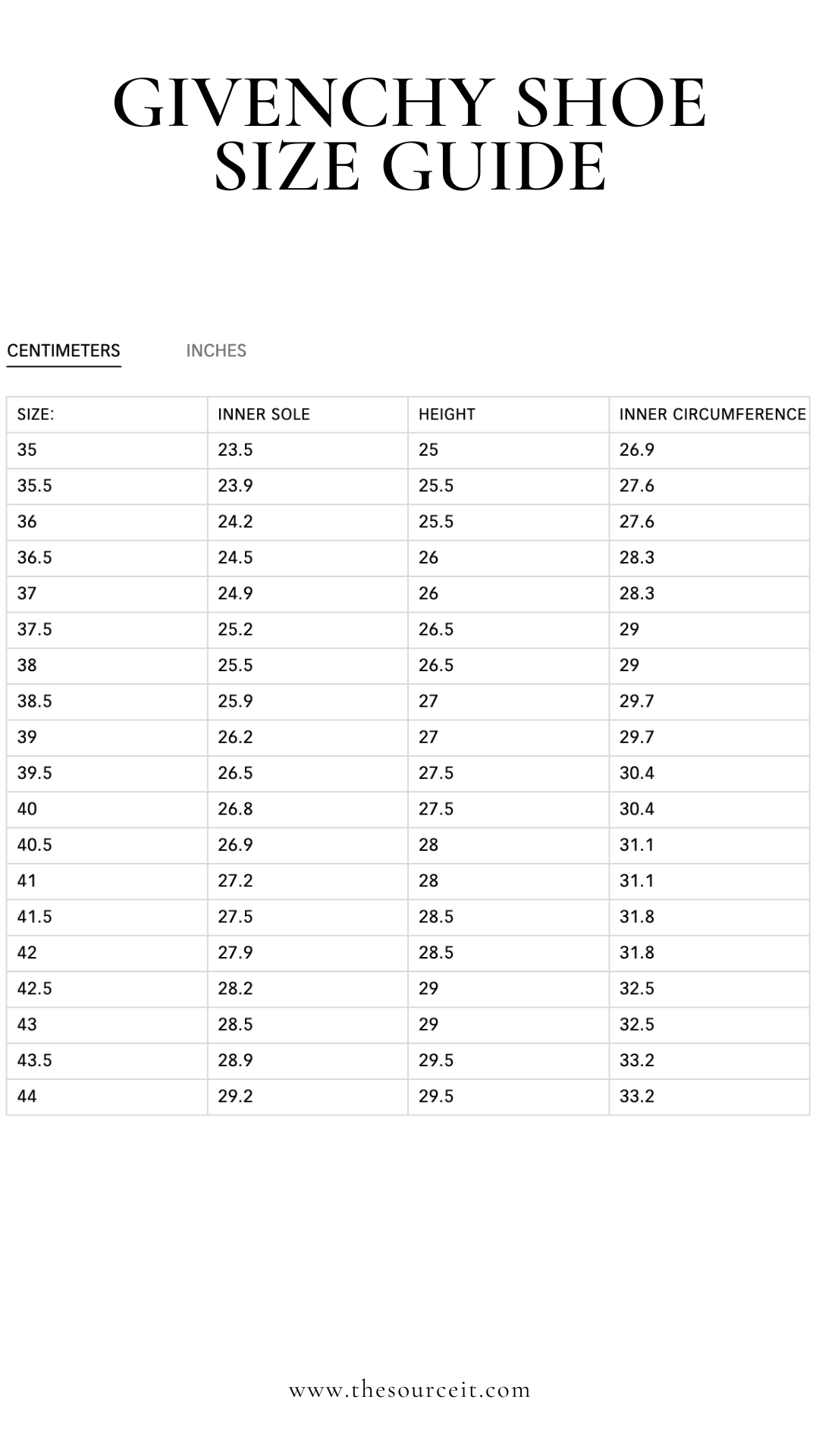
Task: Select the Centimeters tab
Action: click(x=64, y=350)
